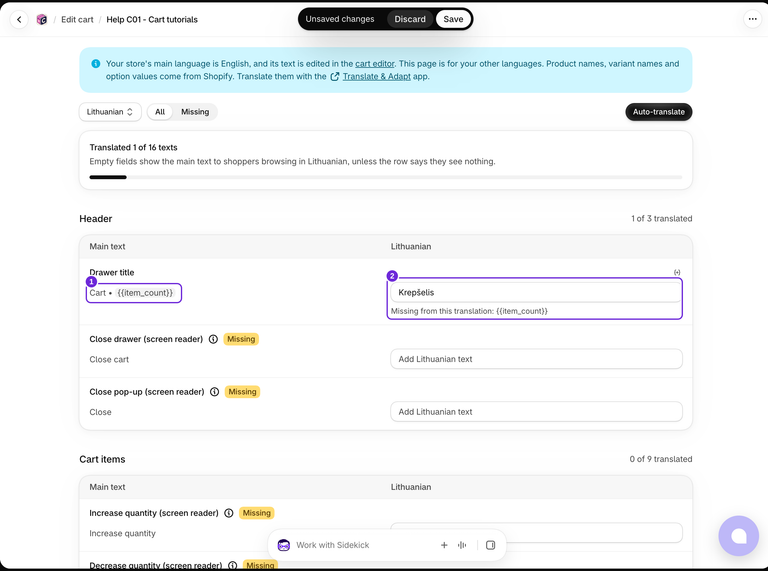Image resolution: width=768 pixels, height=571 pixels.
Task: Start voice input in Sidekick bar
Action: coord(462,545)
